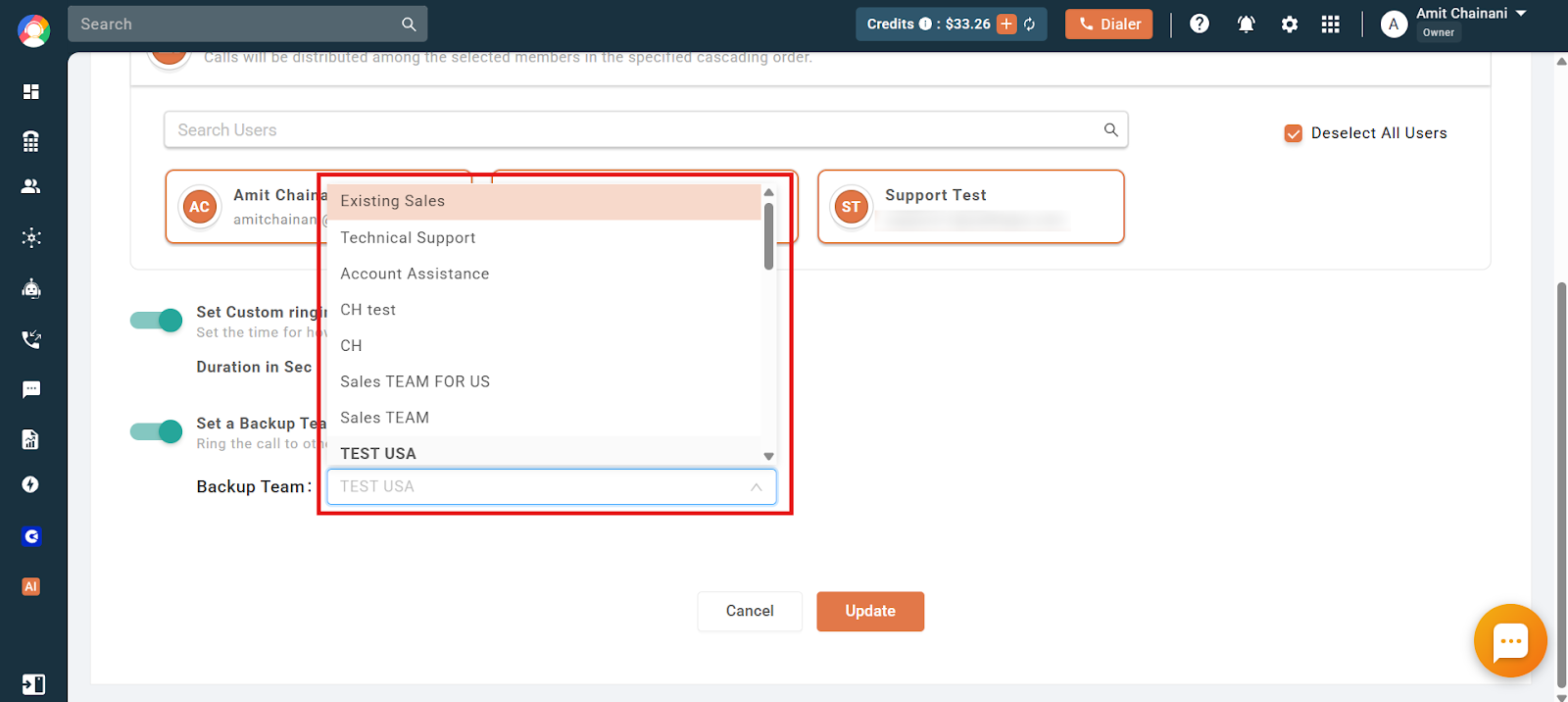Focus the Search Users field

point(646,129)
